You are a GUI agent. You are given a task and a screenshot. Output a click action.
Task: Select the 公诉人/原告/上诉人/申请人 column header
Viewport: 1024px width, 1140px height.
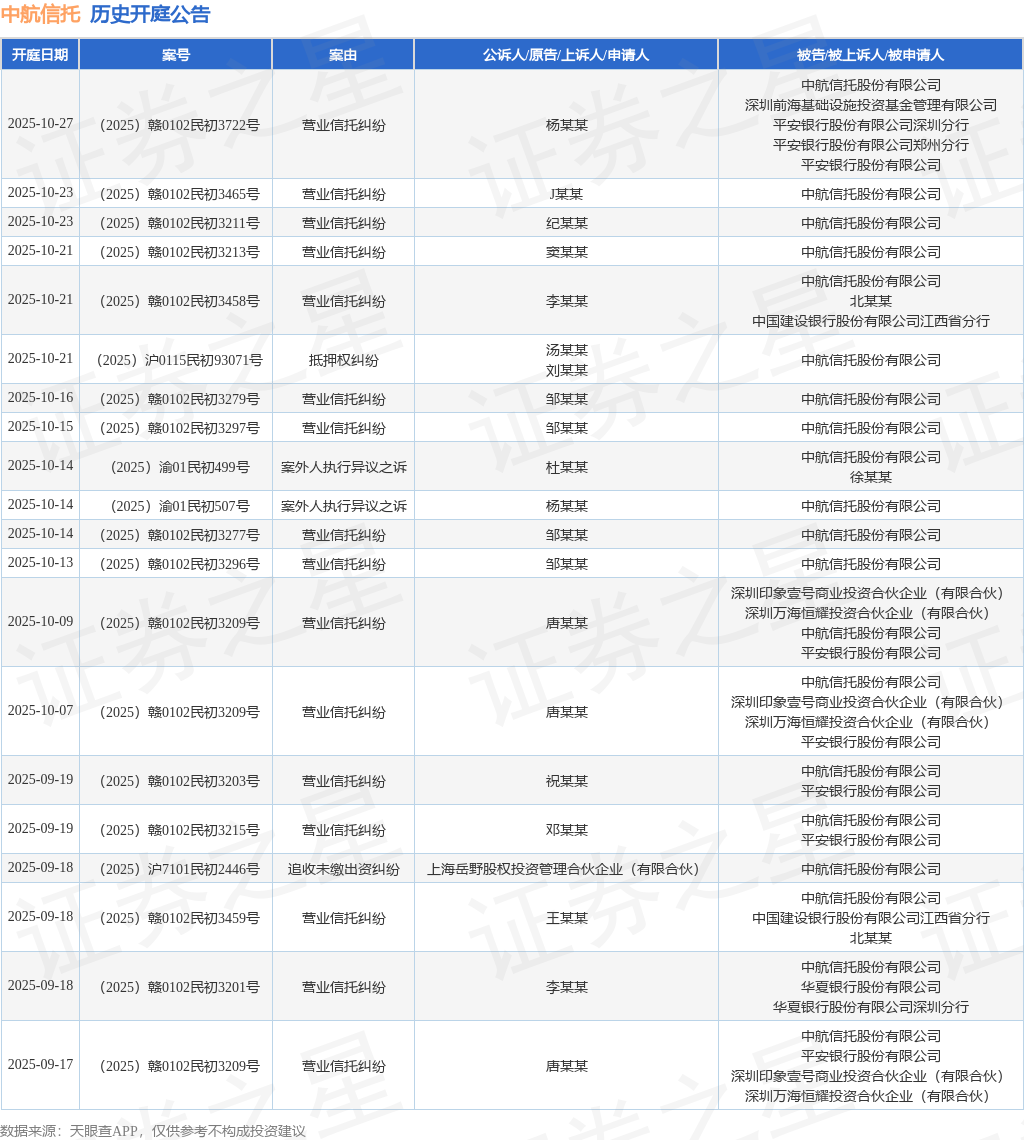[x=567, y=55]
